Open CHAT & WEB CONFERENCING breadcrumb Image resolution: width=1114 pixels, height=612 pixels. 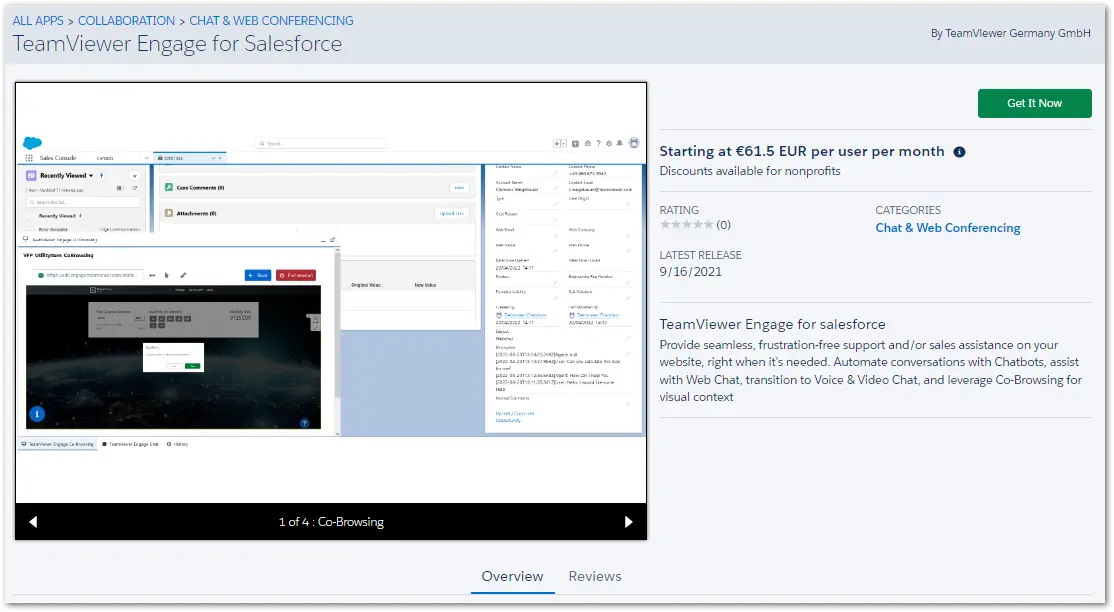click(271, 21)
